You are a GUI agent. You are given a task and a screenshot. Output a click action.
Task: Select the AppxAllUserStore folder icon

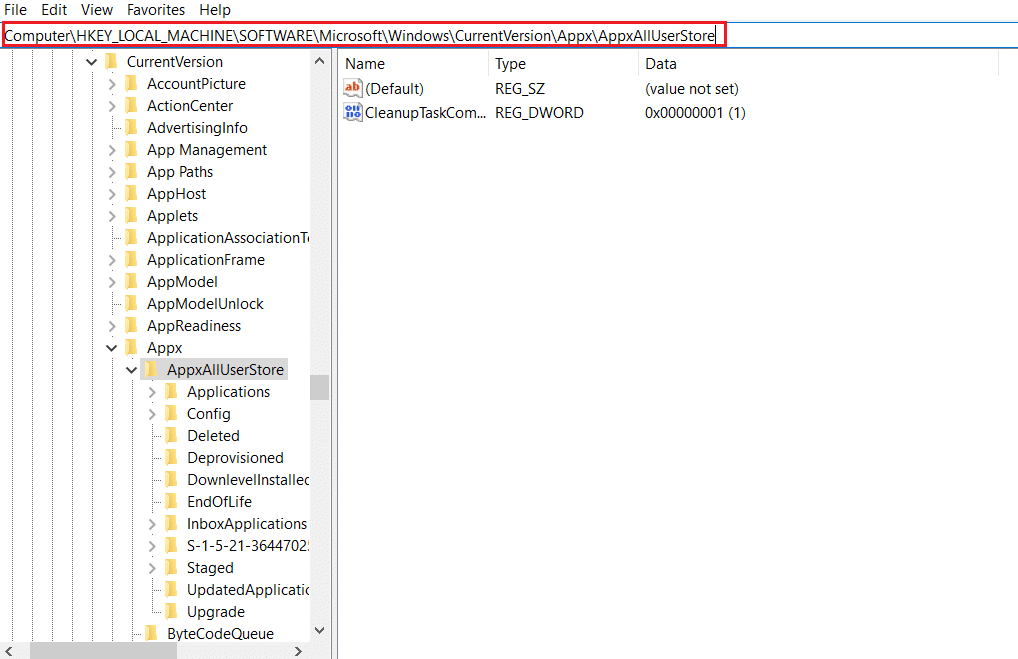click(152, 370)
